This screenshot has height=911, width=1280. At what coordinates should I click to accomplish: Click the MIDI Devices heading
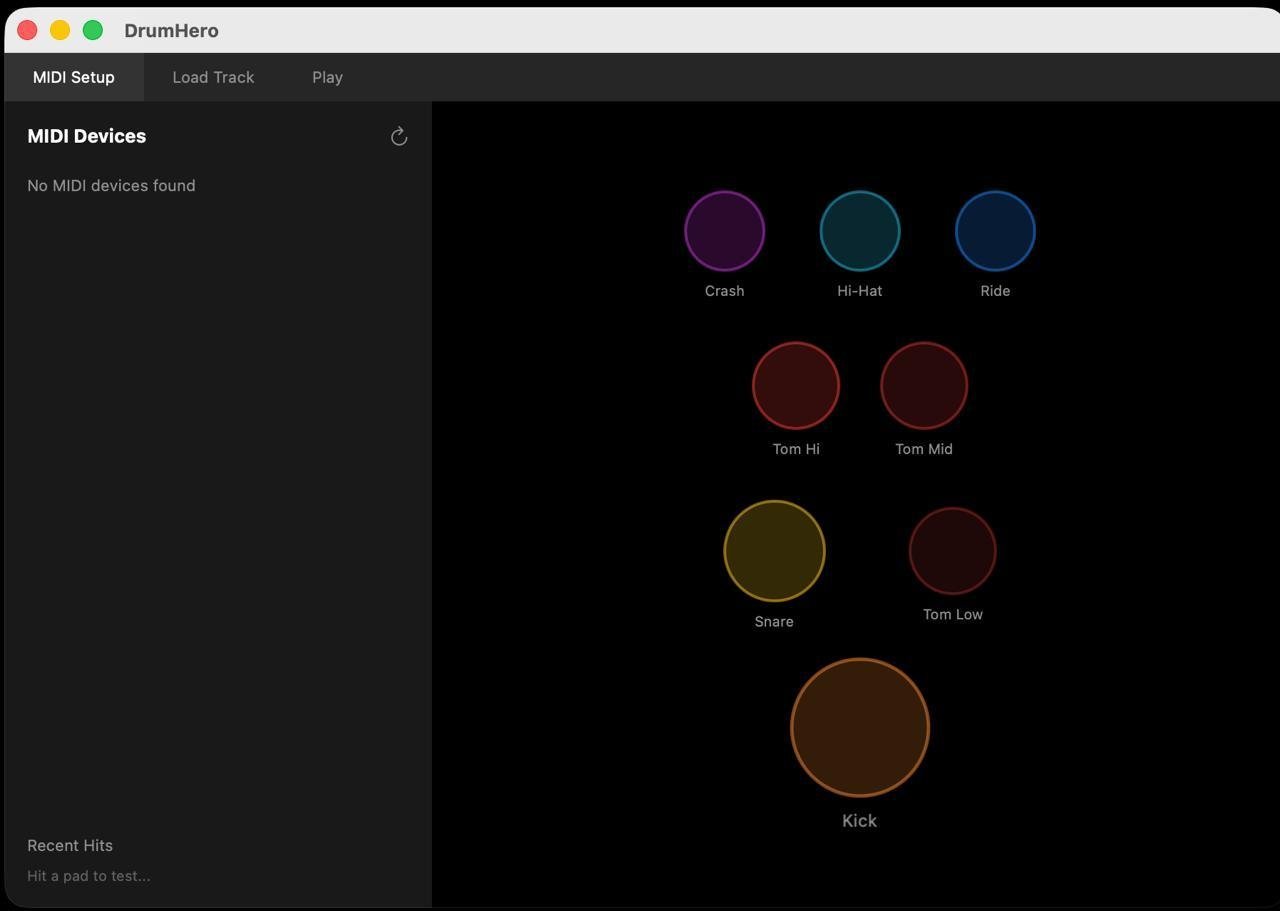pos(87,136)
